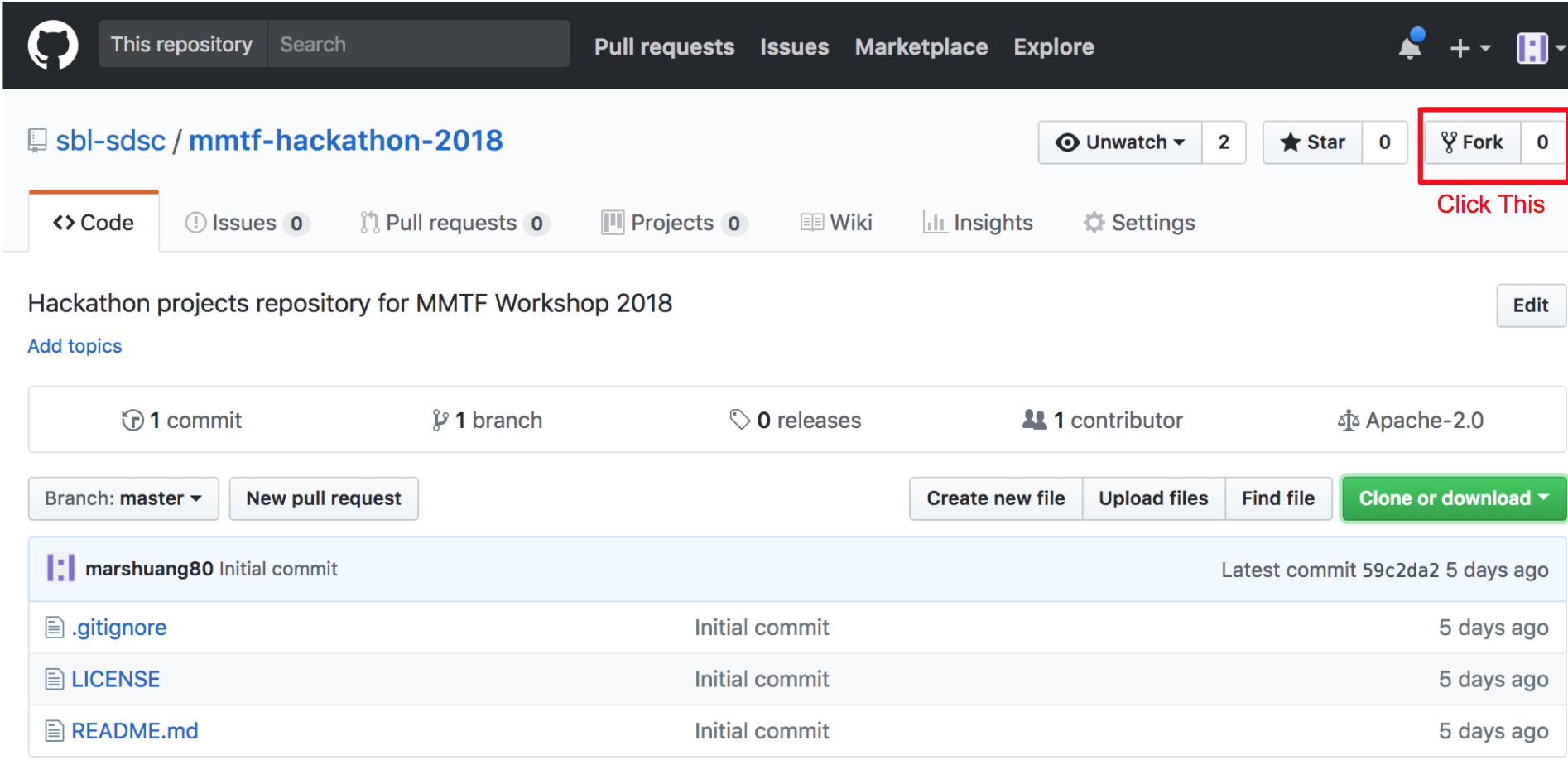Go to Pull requests in top navigation

[664, 47]
